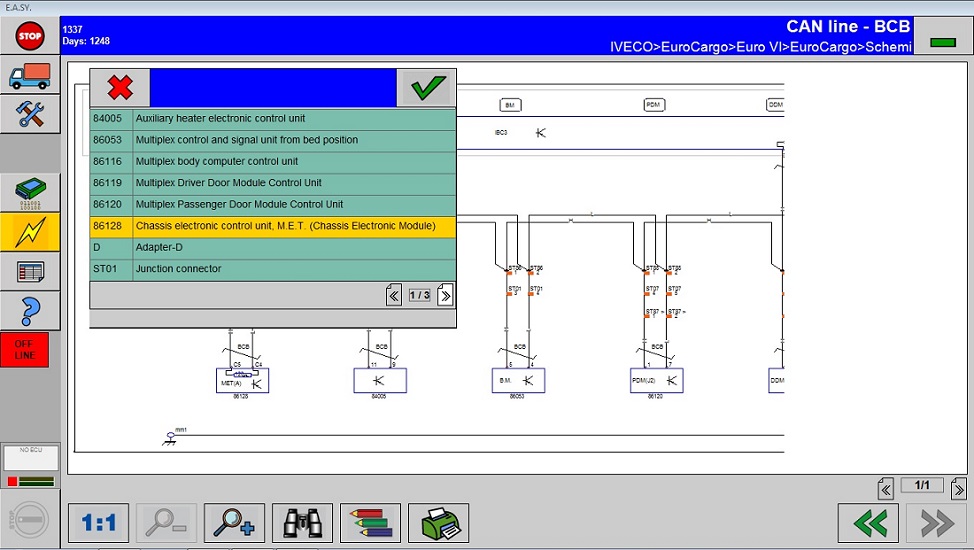Click the 1/1 diagram page indicator
Image resolution: width=974 pixels, height=550 pixels.
pyautogui.click(x=922, y=485)
